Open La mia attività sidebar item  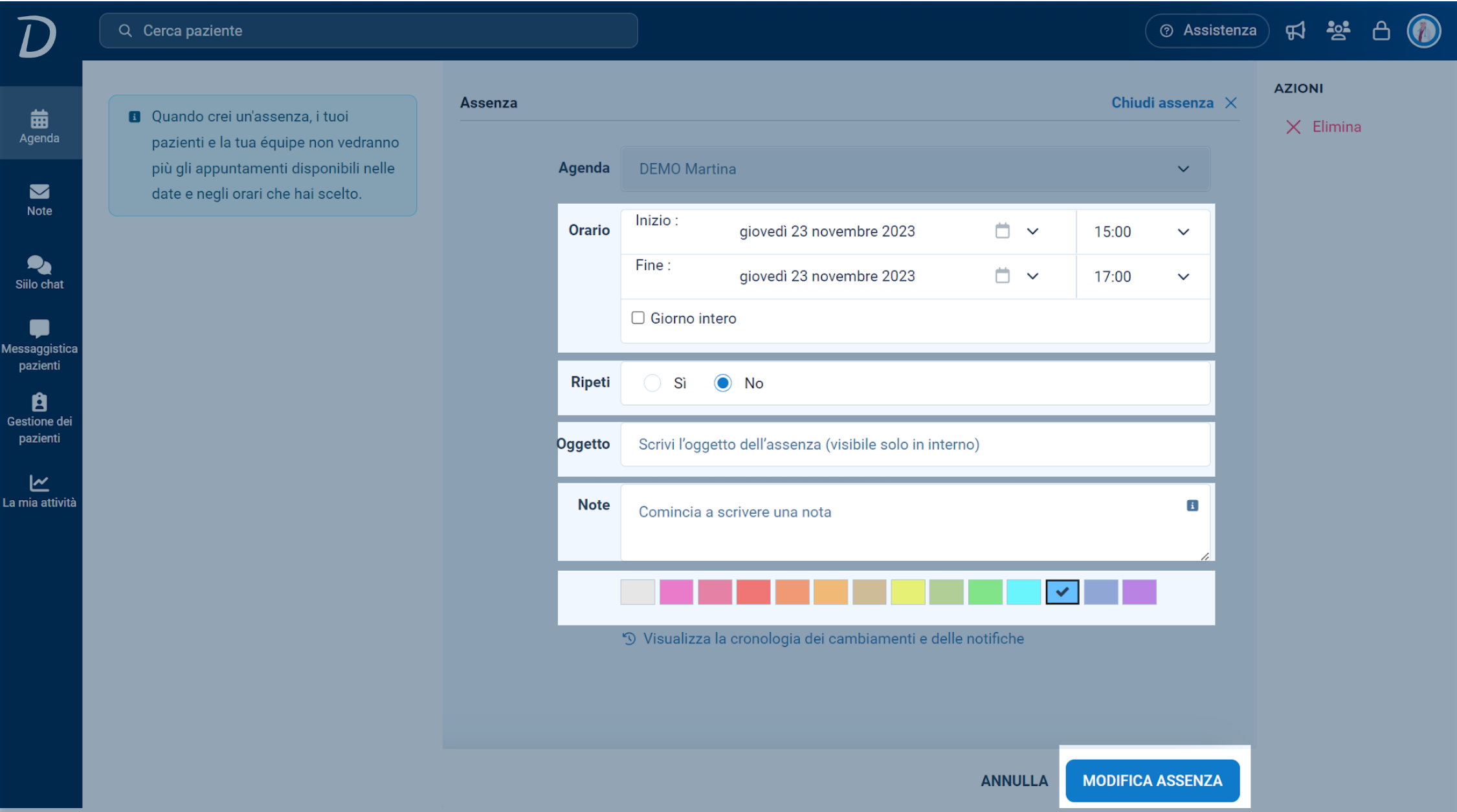point(39,491)
